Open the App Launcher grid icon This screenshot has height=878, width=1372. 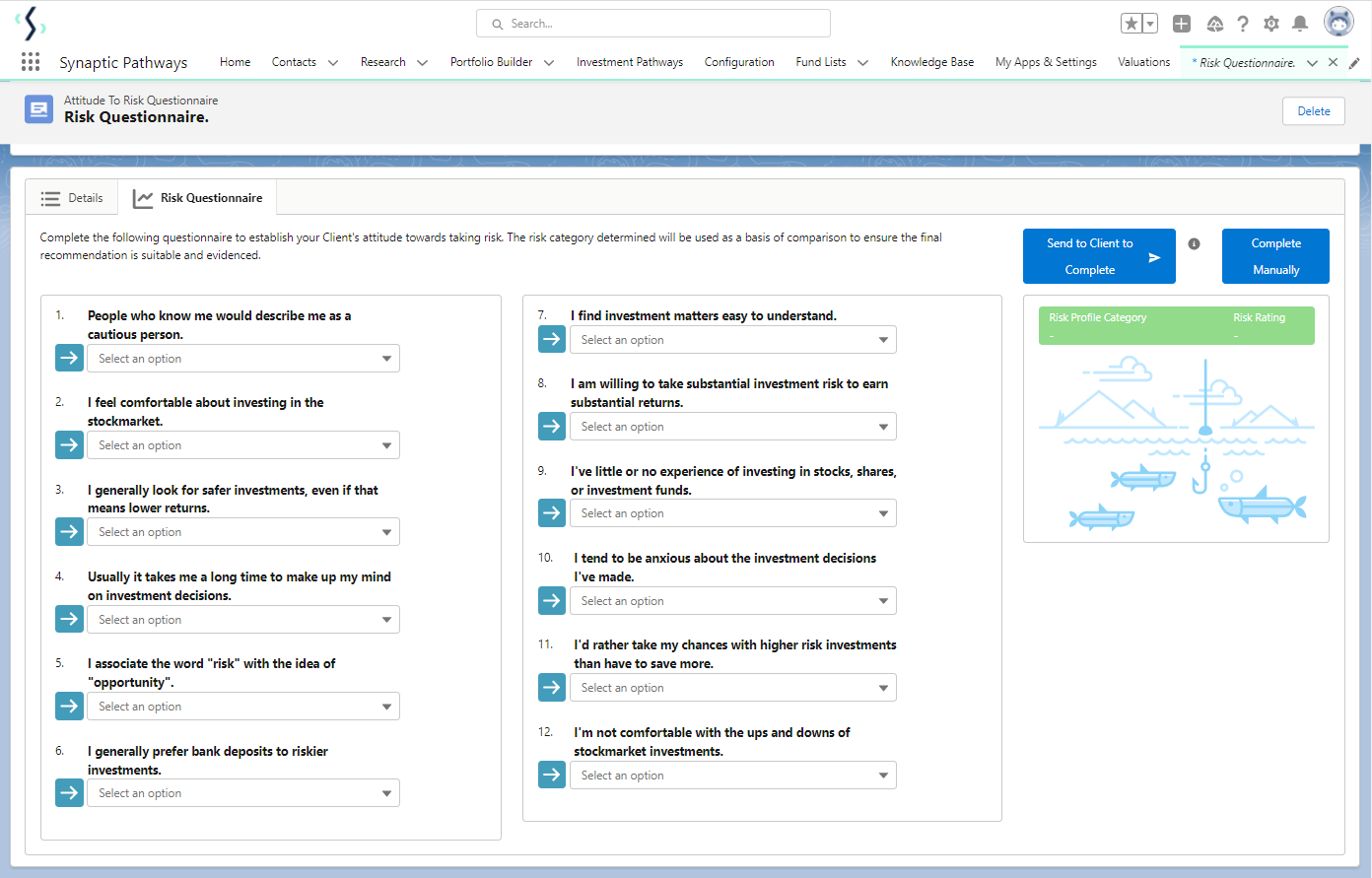pyautogui.click(x=30, y=61)
